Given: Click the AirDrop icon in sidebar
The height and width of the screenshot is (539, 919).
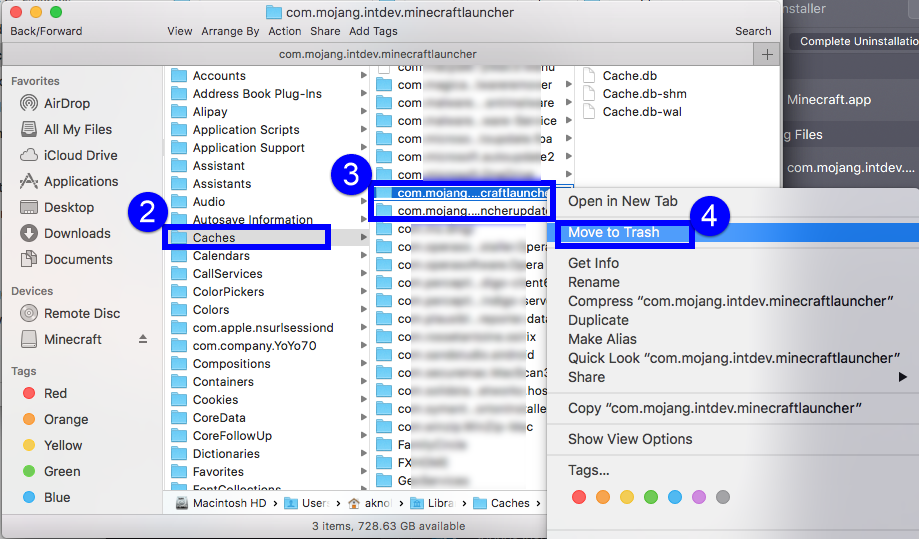Looking at the screenshot, I should pos(29,104).
